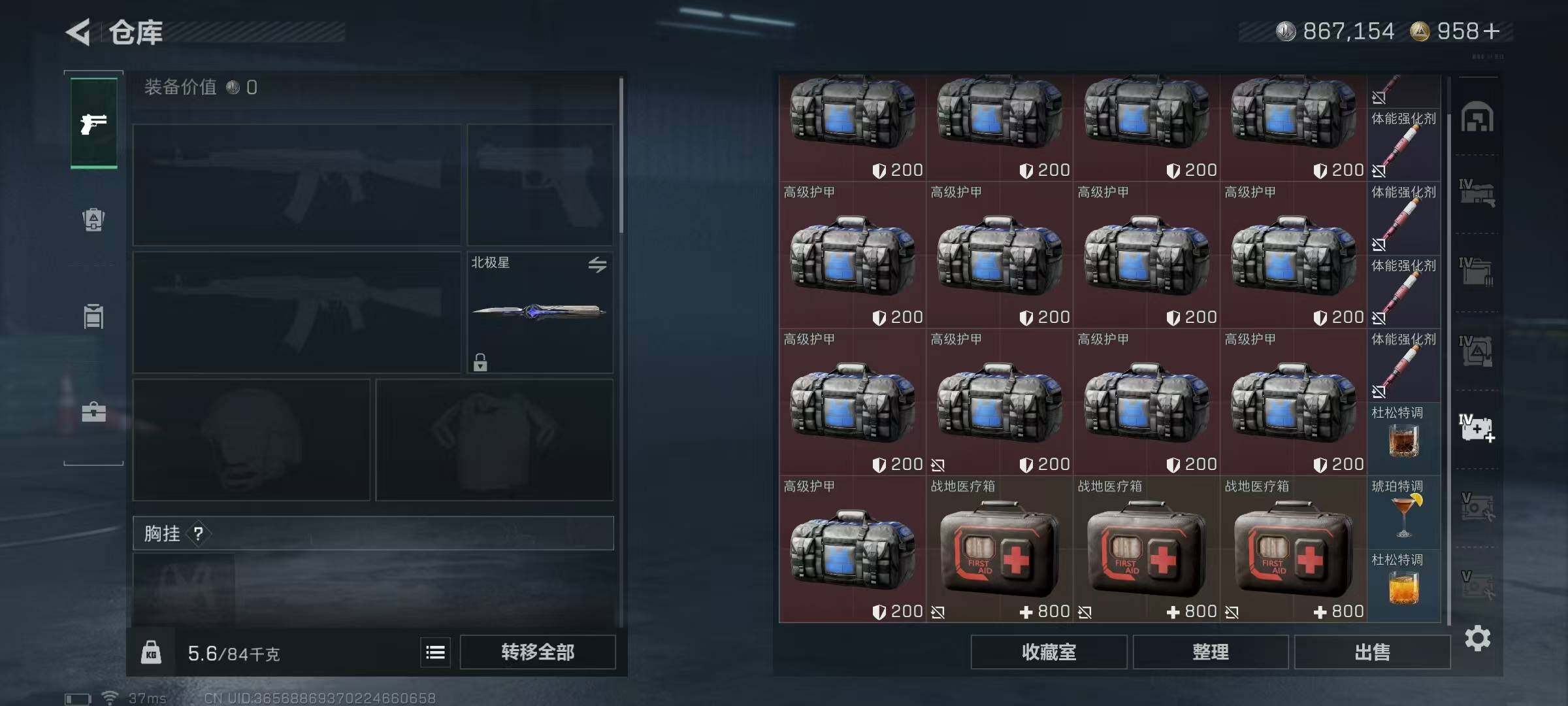Image resolution: width=1568 pixels, height=706 pixels.
Task: Click the plus icon next to 958
Action: (x=1491, y=31)
